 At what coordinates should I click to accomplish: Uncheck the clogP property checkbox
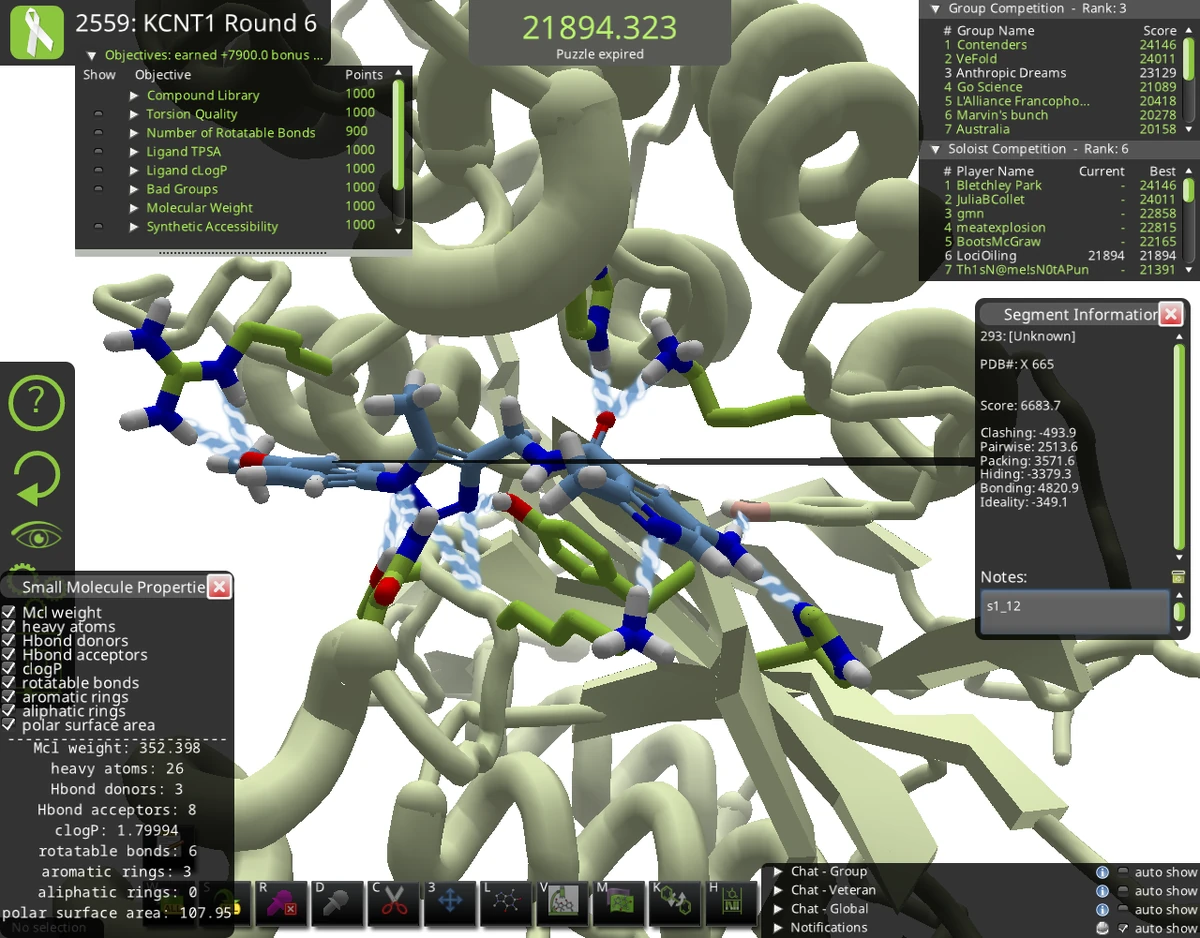tap(10, 669)
